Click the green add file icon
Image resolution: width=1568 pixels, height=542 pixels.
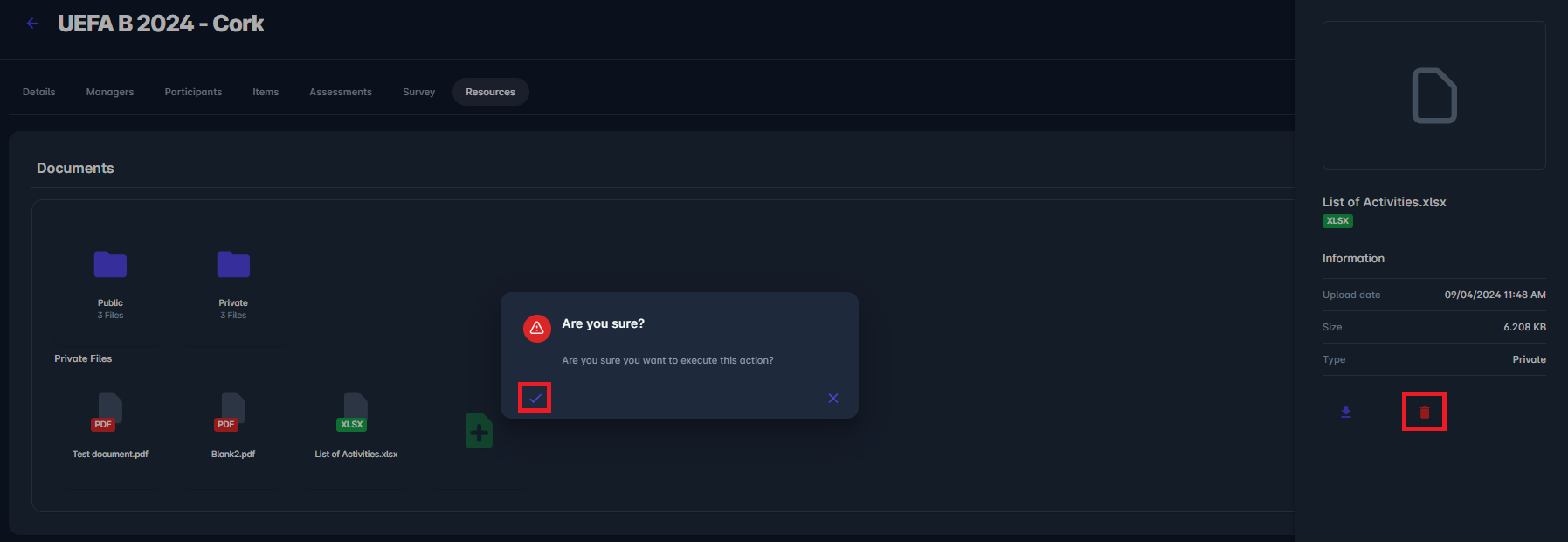479,431
